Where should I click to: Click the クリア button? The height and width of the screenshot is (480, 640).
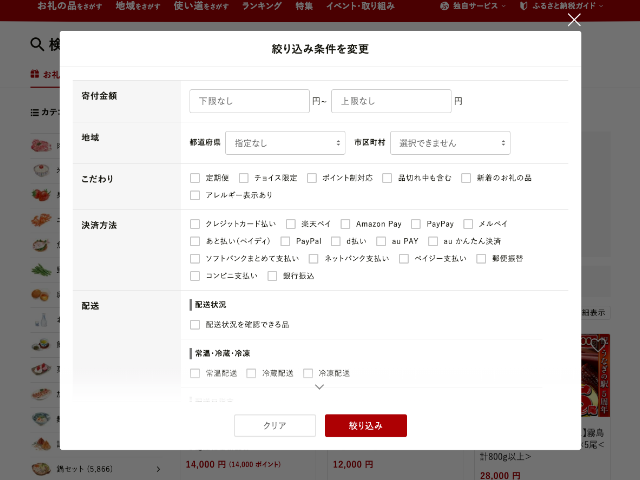coord(275,425)
